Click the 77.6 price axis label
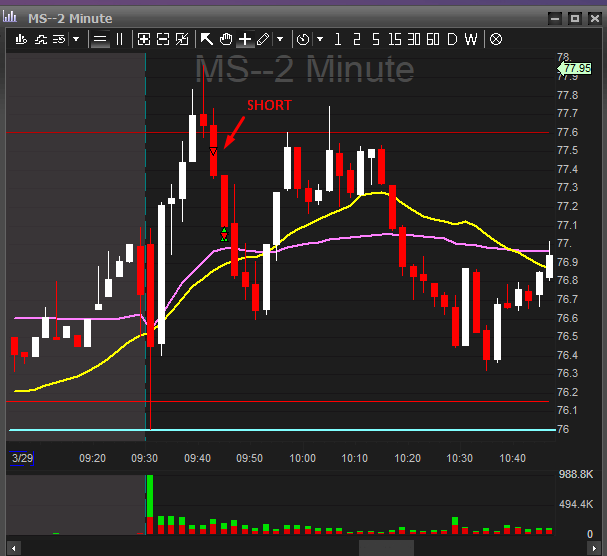The image size is (607, 556). (x=567, y=132)
